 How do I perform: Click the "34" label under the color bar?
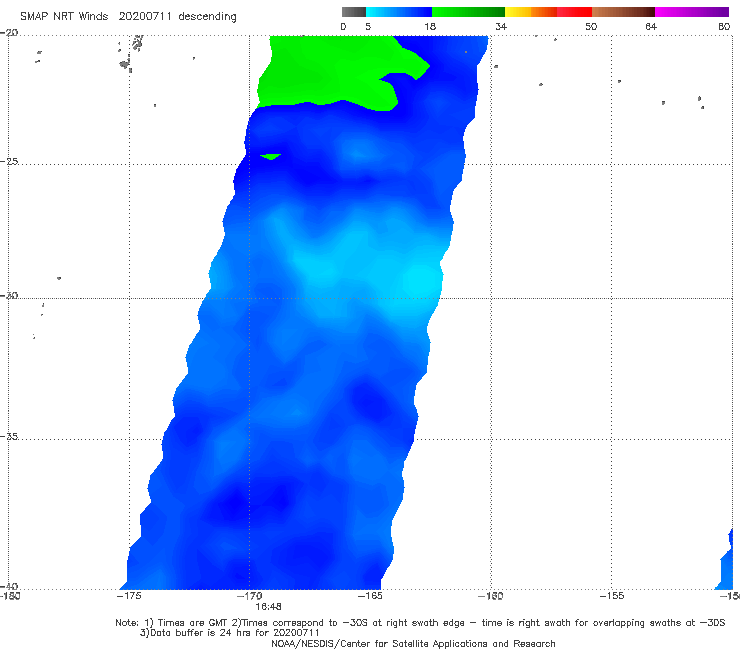501,26
